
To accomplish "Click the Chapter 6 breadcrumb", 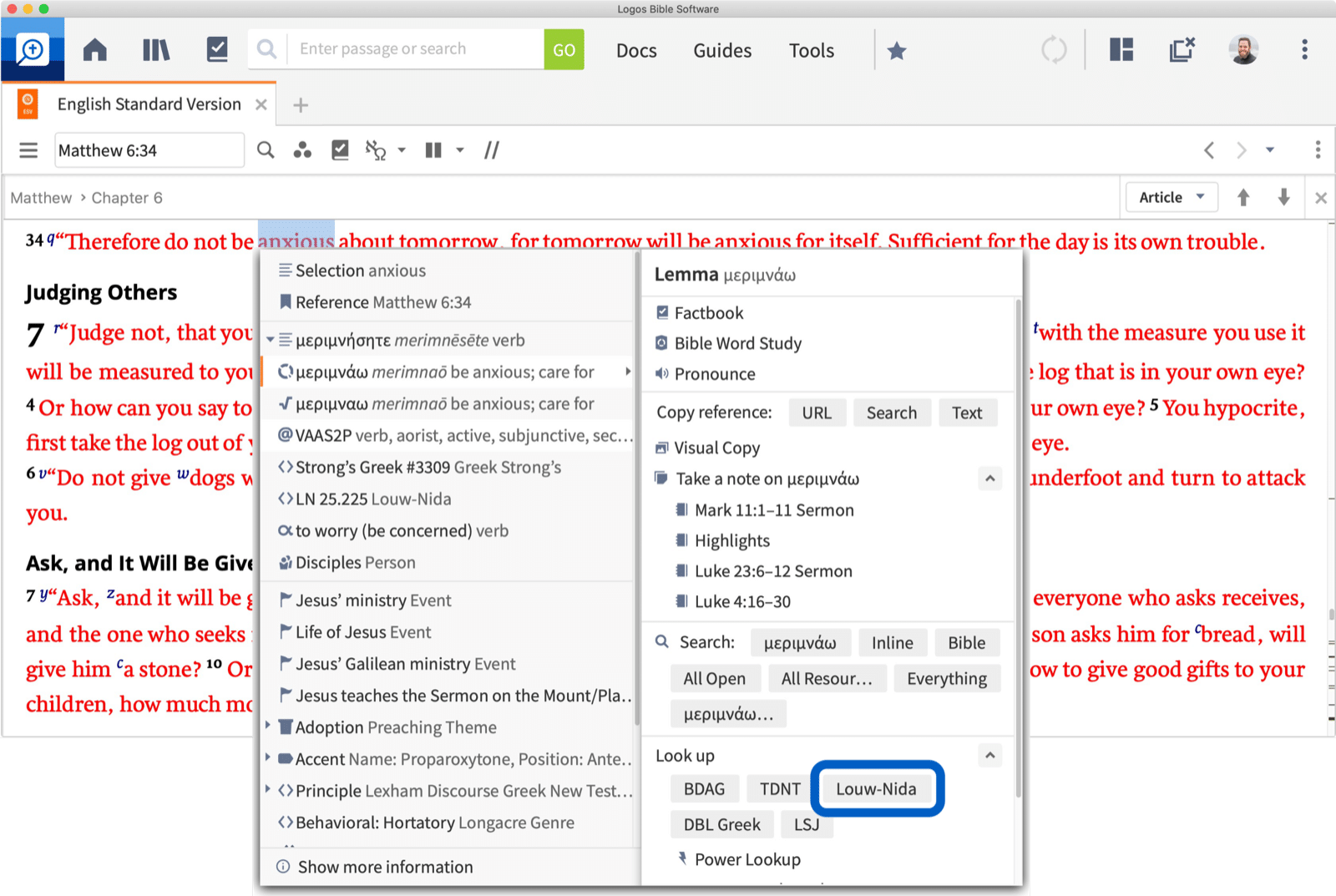I will coord(127,198).
